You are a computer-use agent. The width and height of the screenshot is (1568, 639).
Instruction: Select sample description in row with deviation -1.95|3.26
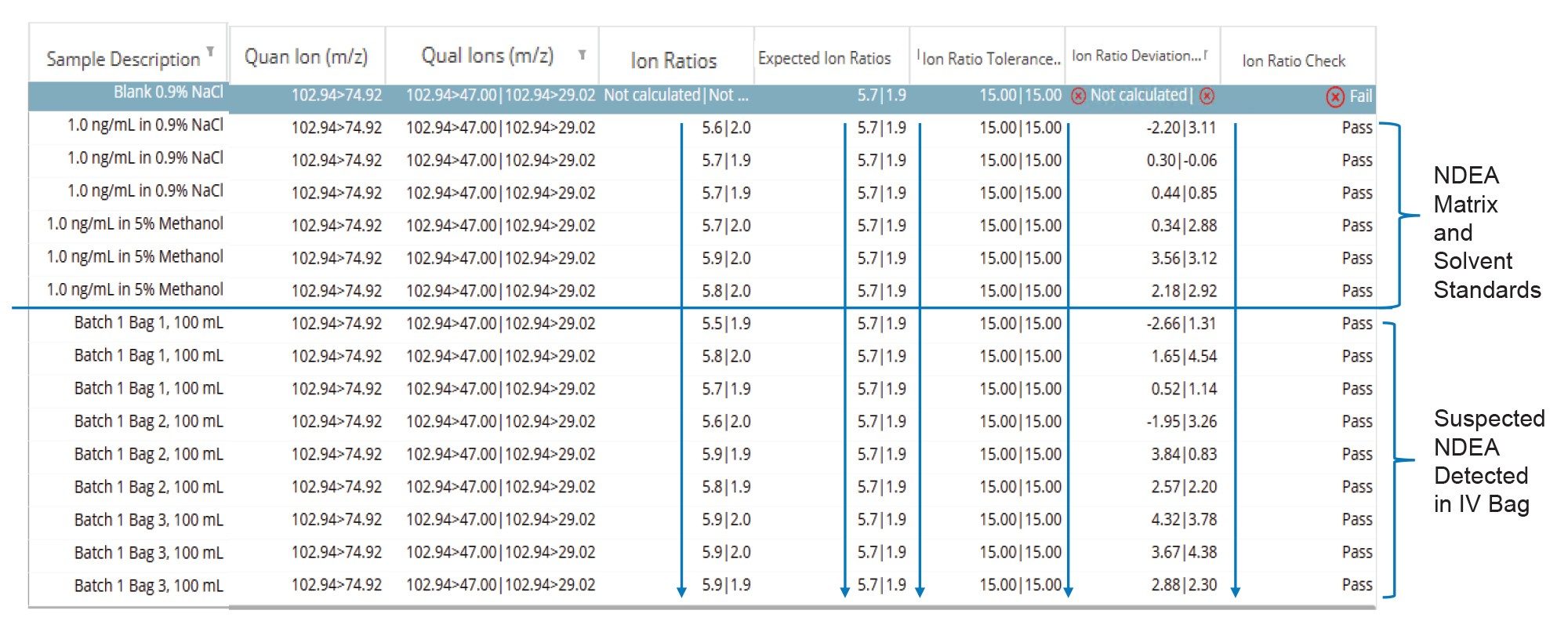coord(148,422)
